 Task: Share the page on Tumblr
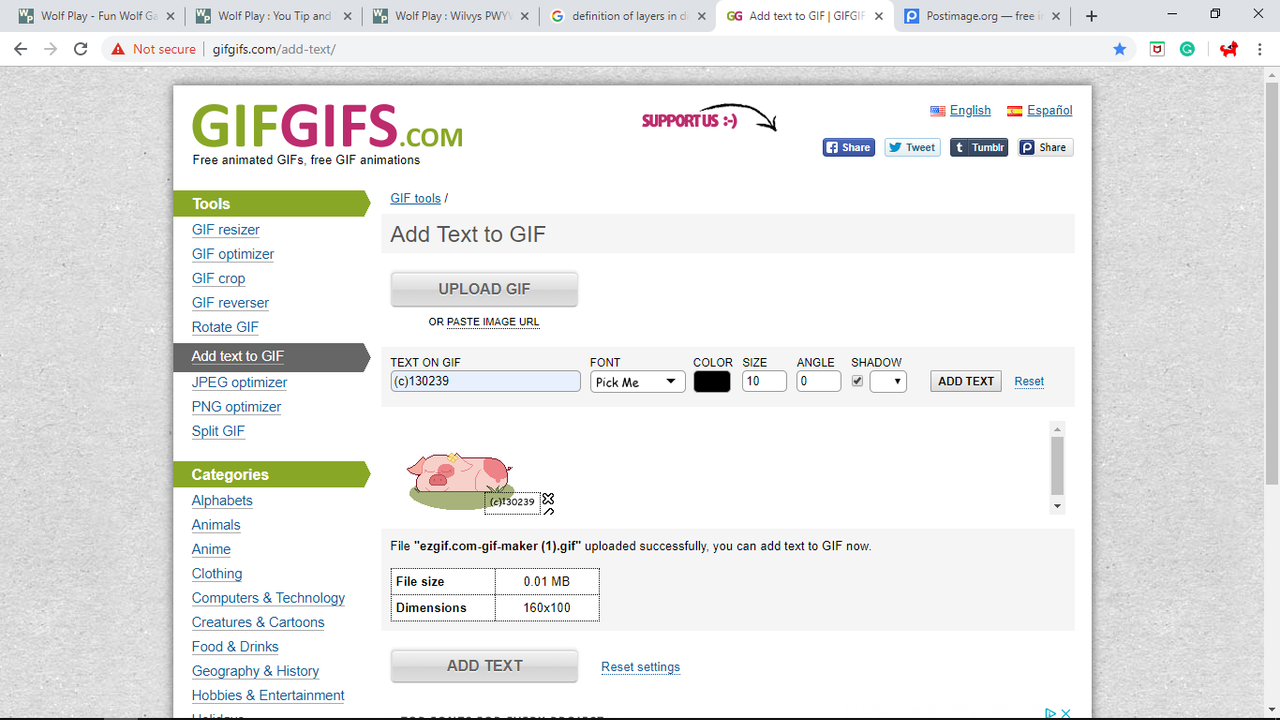(x=978, y=147)
